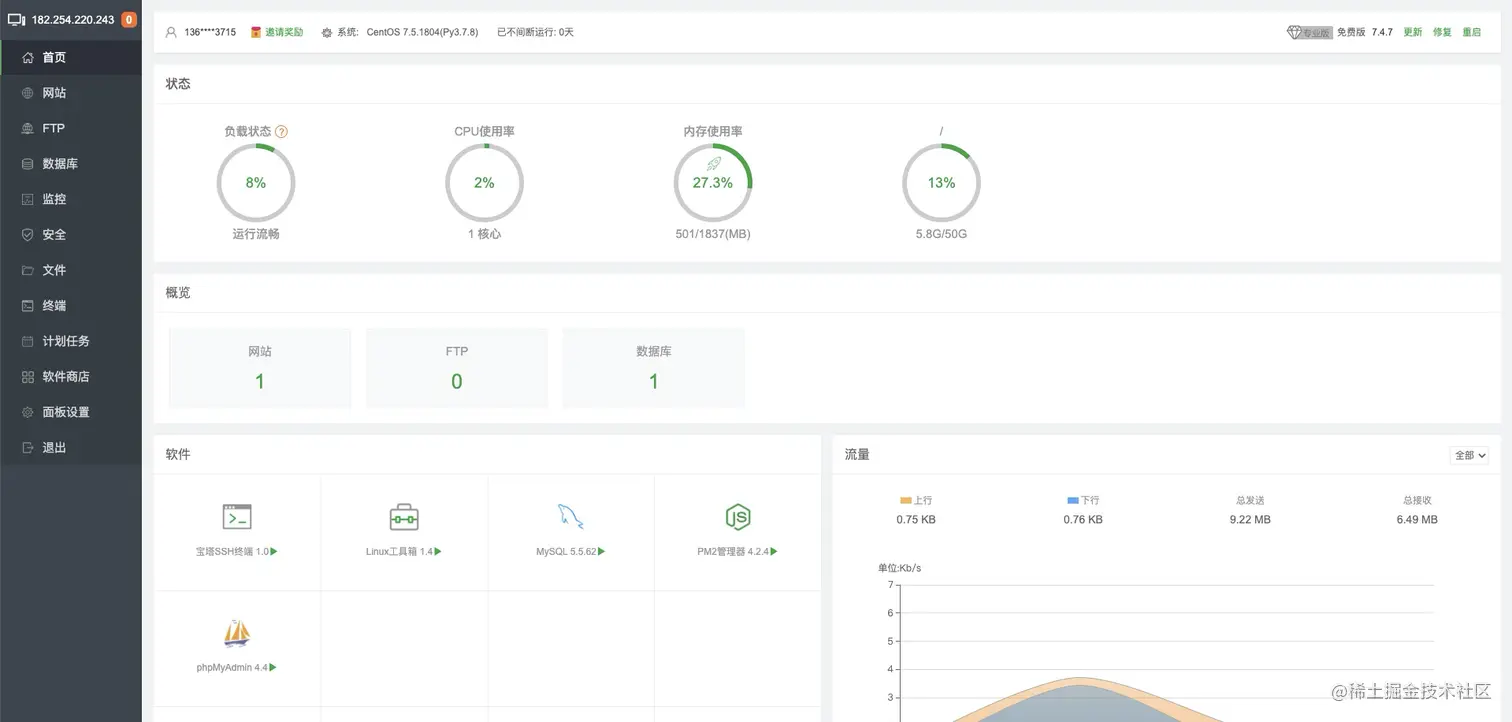Screen dimensions: 1512x722
Task: Click the 运行流畅 load status text
Action: (x=256, y=234)
